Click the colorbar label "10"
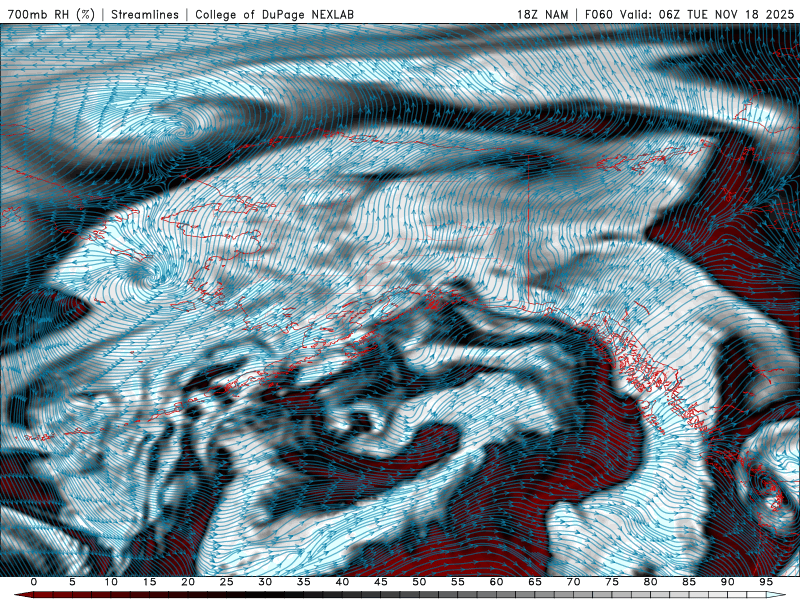 (111, 582)
